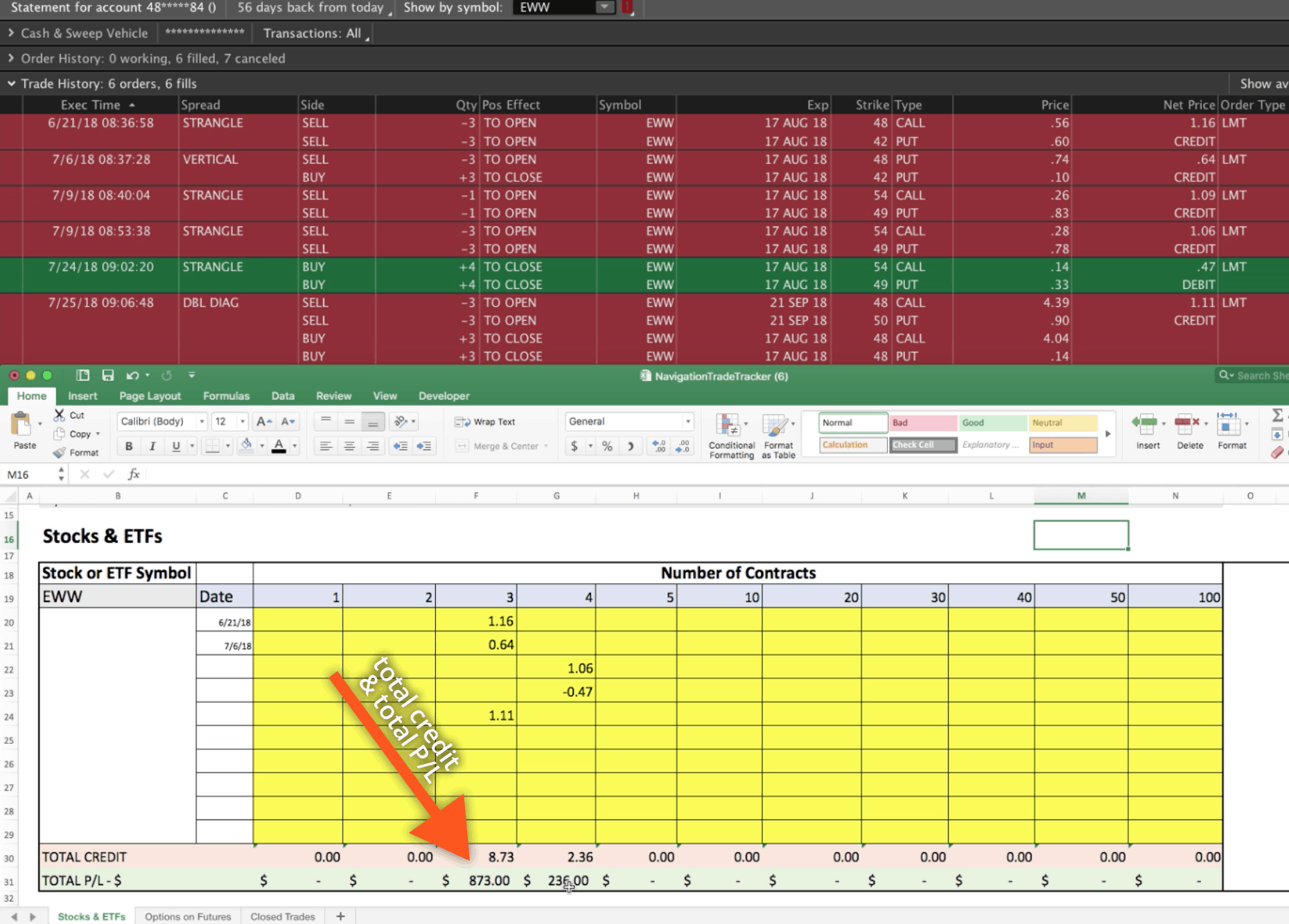The width and height of the screenshot is (1289, 924).
Task: Click the Copy icon in the ribbon
Action: click(x=59, y=434)
